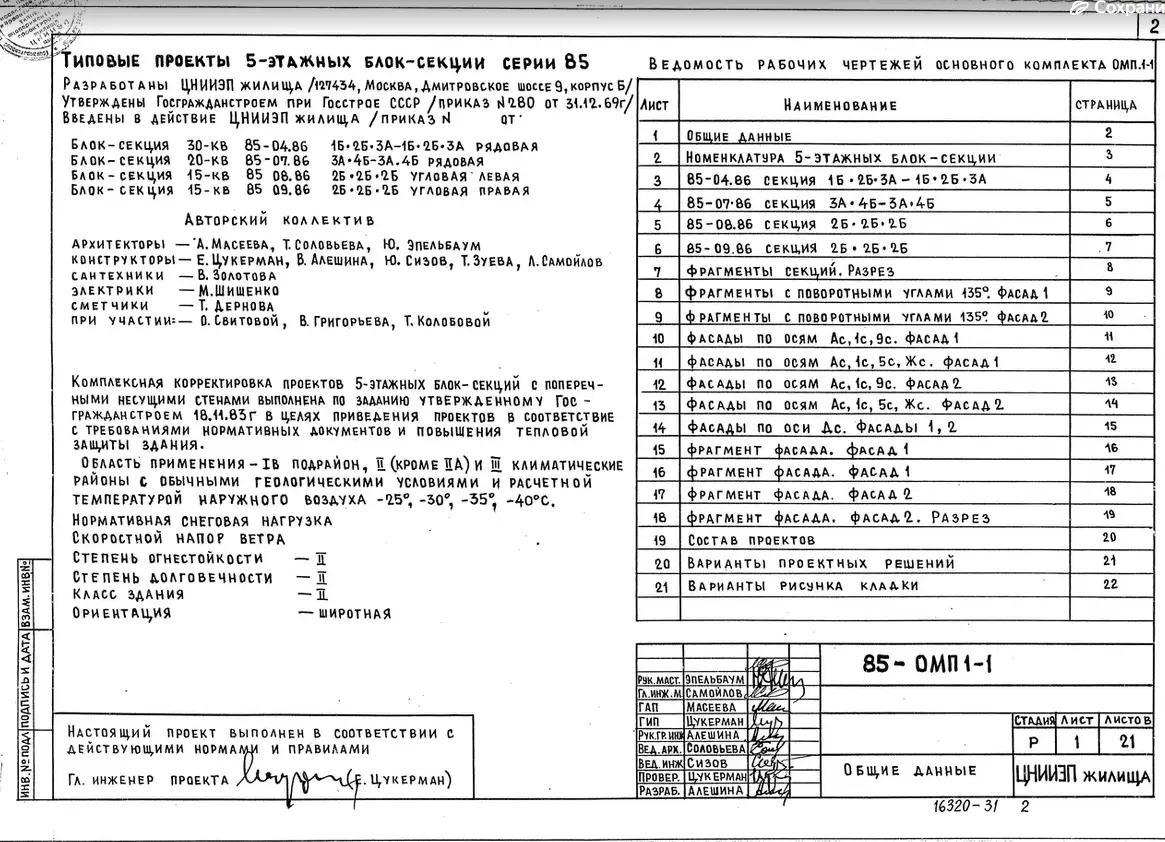The width and height of the screenshot is (1165, 842).
Task: Click the title 'Типовые проекты 5-этажных блок-секции'
Action: 325,59
